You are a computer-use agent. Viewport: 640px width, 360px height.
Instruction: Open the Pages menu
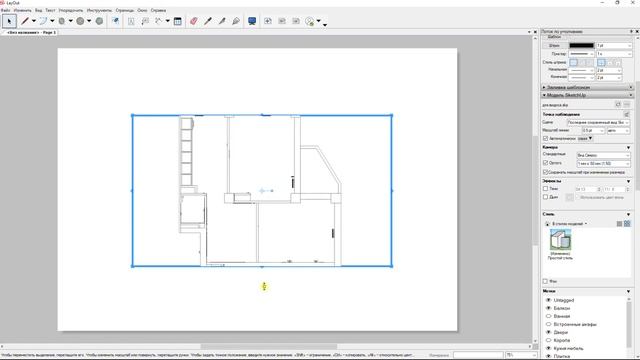pyautogui.click(x=124, y=10)
